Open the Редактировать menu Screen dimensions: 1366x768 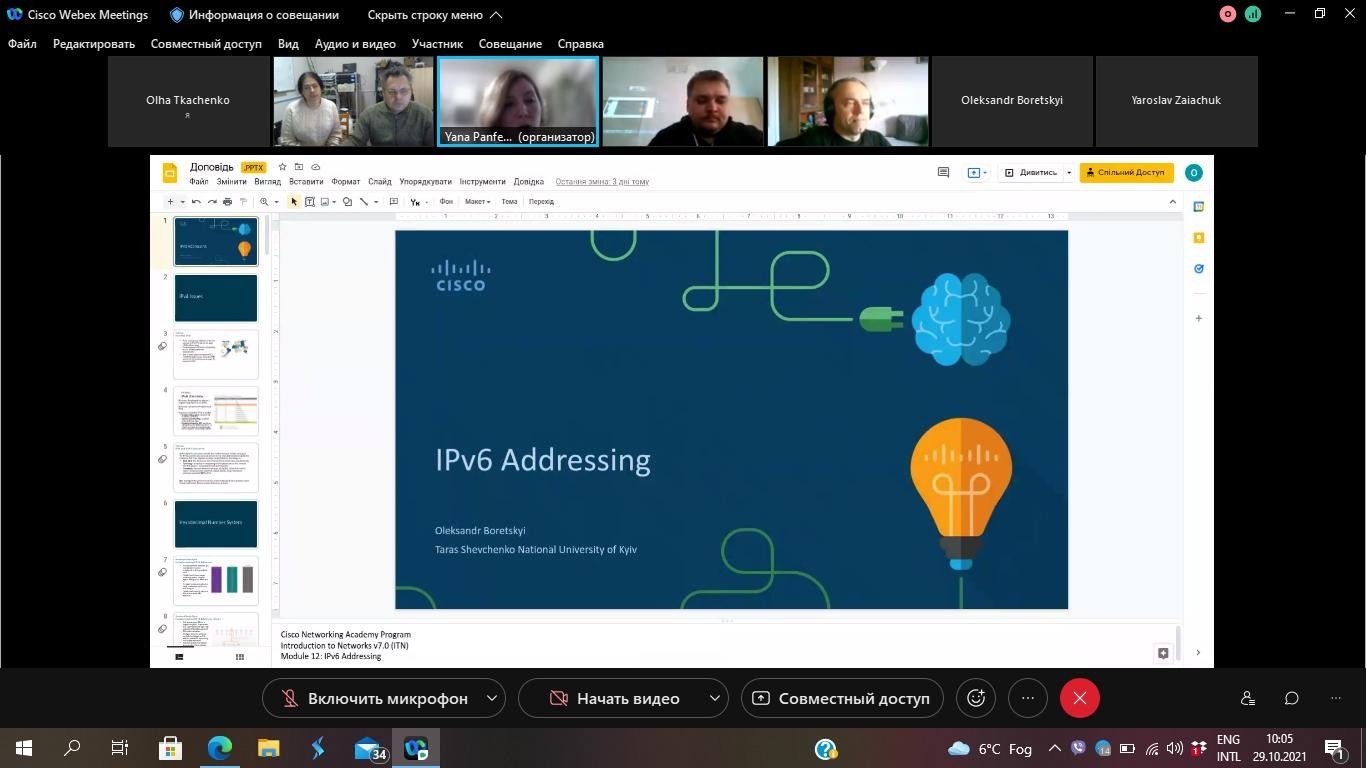[94, 44]
